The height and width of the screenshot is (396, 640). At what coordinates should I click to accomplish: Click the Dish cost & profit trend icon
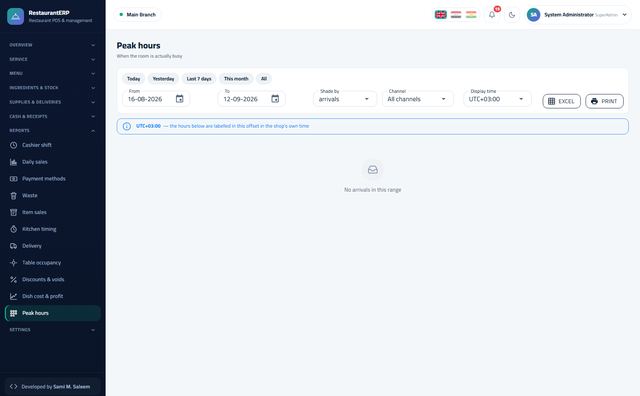(x=13, y=296)
